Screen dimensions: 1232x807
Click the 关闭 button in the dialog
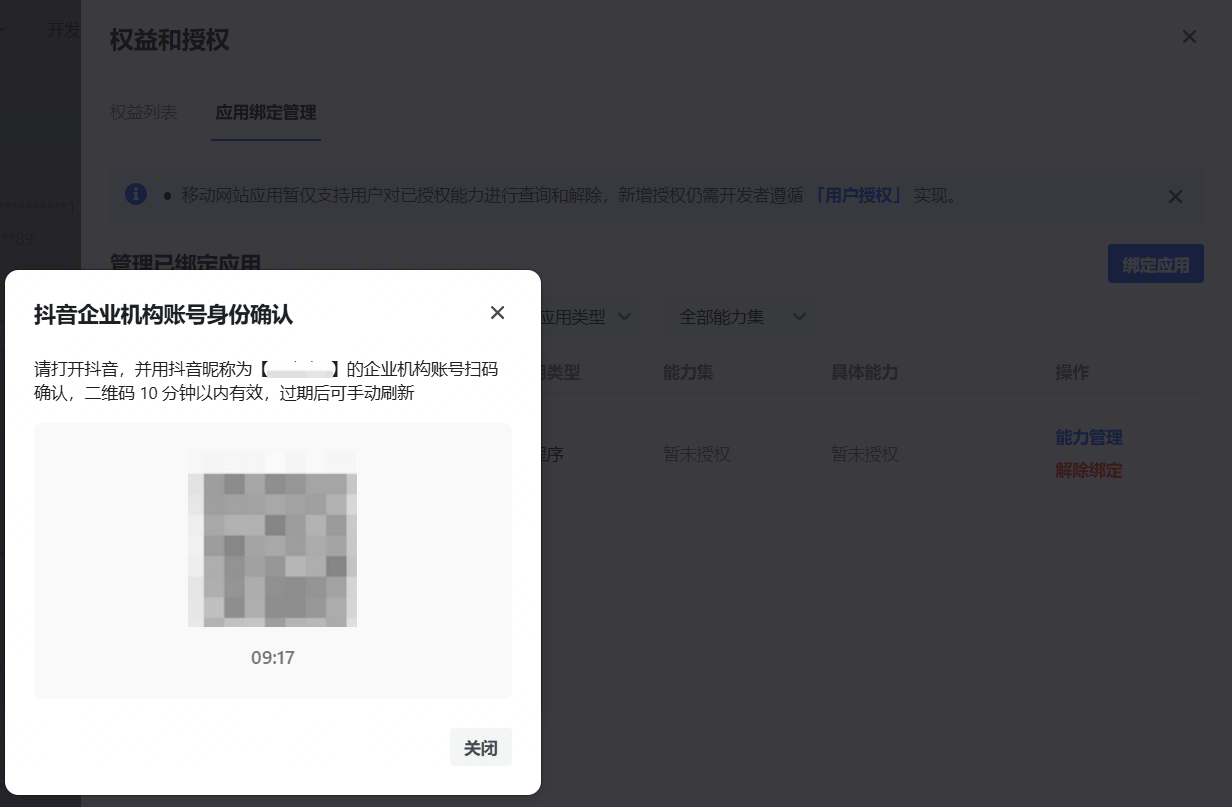pos(480,748)
